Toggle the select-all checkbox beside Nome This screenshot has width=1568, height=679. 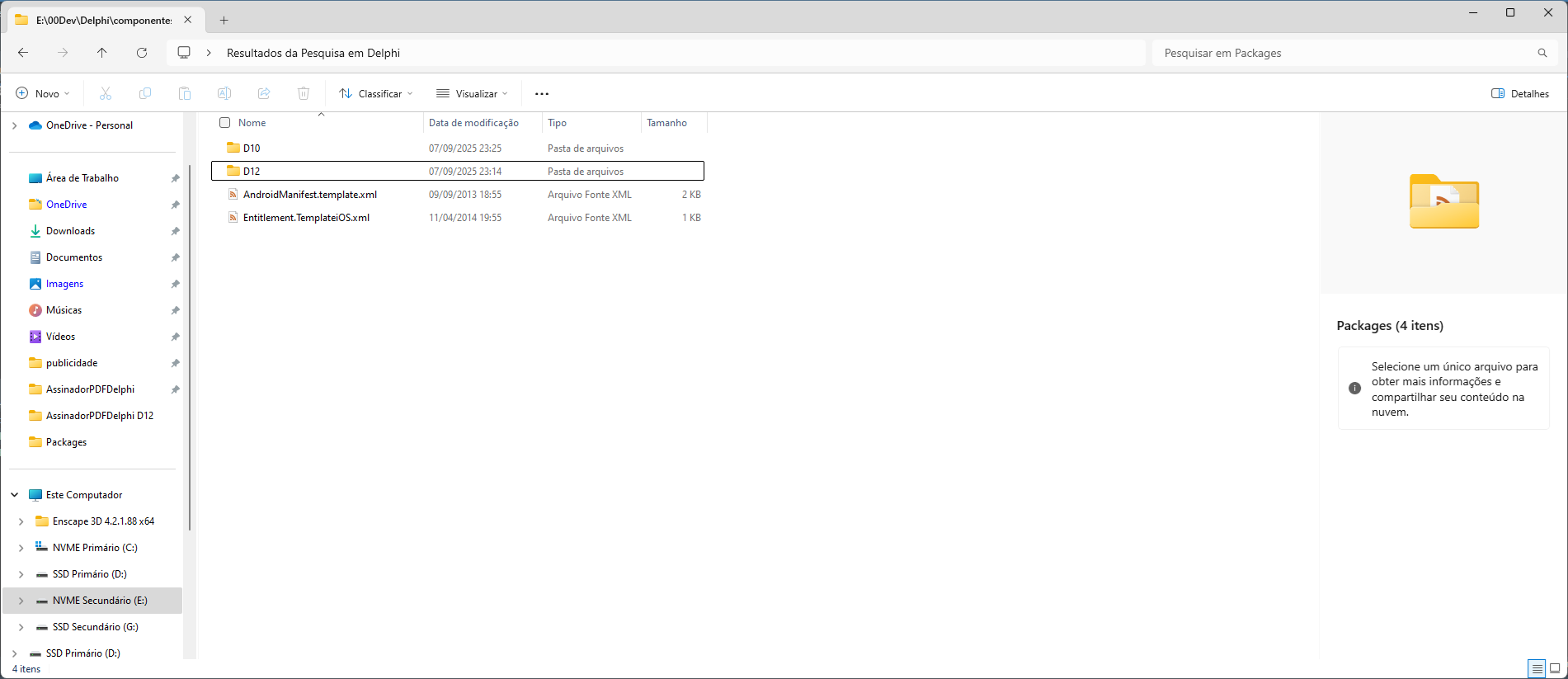(x=224, y=123)
